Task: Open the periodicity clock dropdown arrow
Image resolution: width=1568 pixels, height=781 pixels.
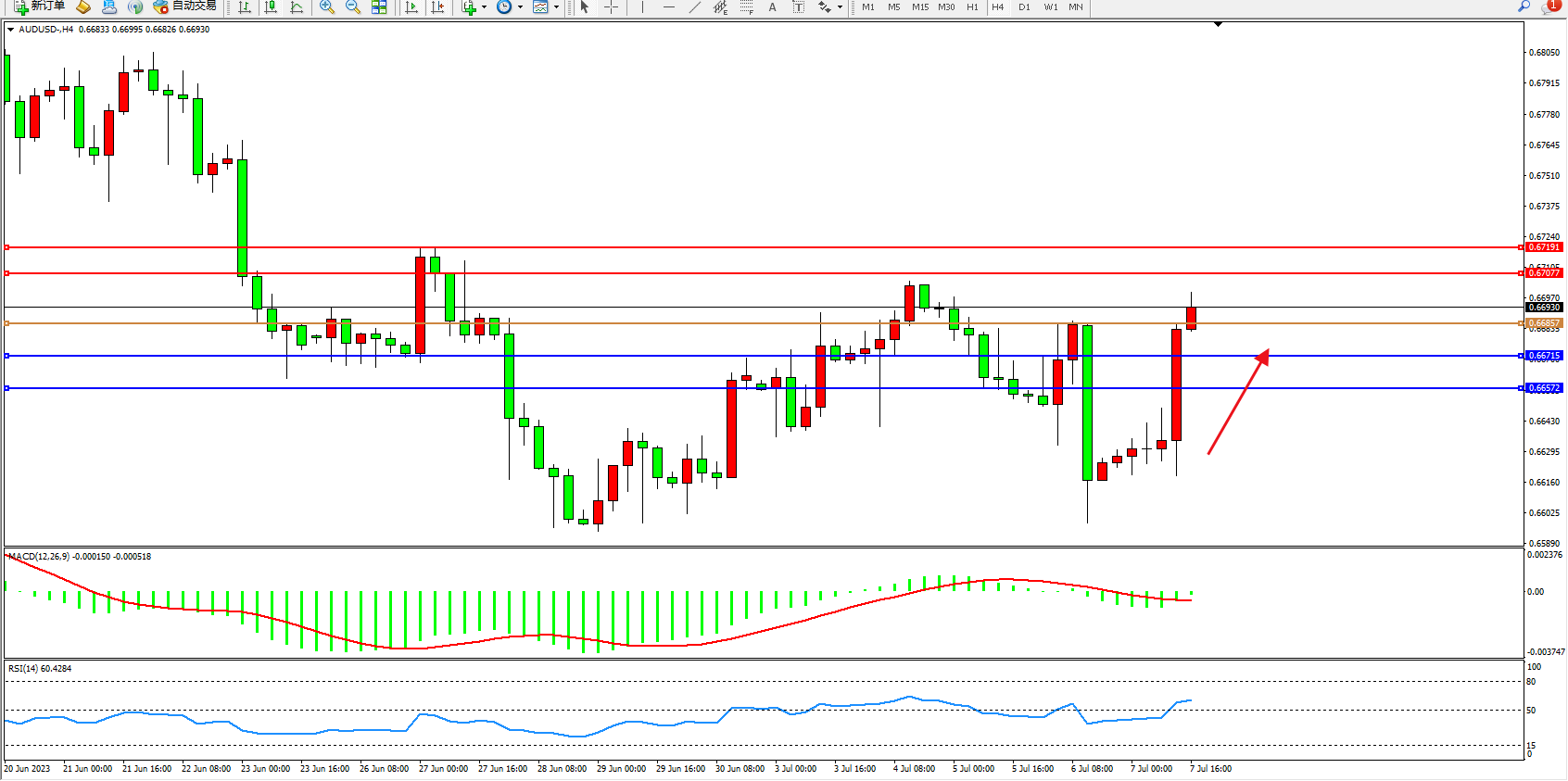Action: click(x=520, y=7)
